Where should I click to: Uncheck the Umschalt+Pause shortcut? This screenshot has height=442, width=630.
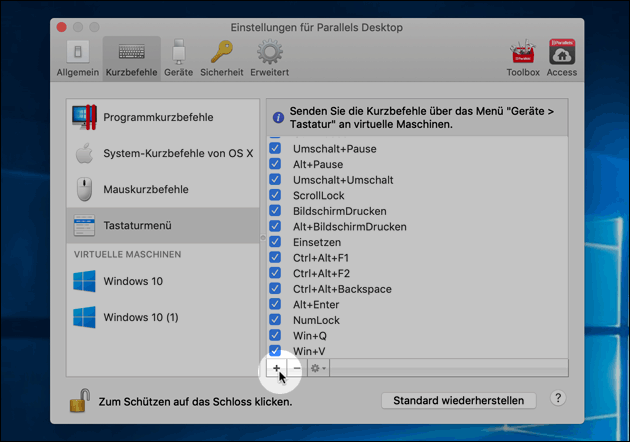click(275, 148)
